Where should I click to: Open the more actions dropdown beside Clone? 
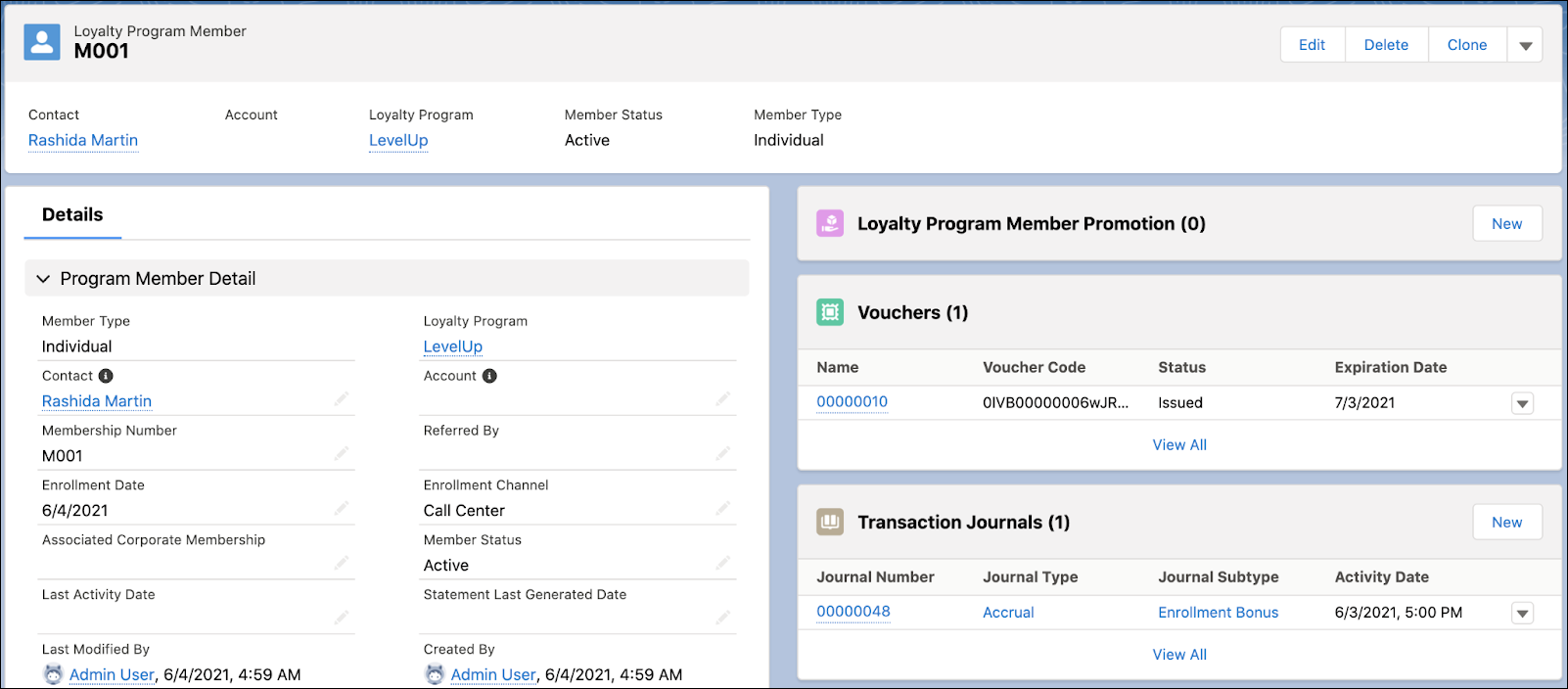1525,45
